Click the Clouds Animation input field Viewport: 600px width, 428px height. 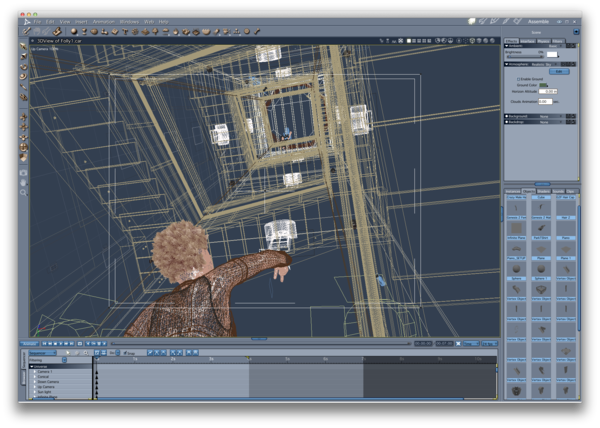click(x=545, y=101)
